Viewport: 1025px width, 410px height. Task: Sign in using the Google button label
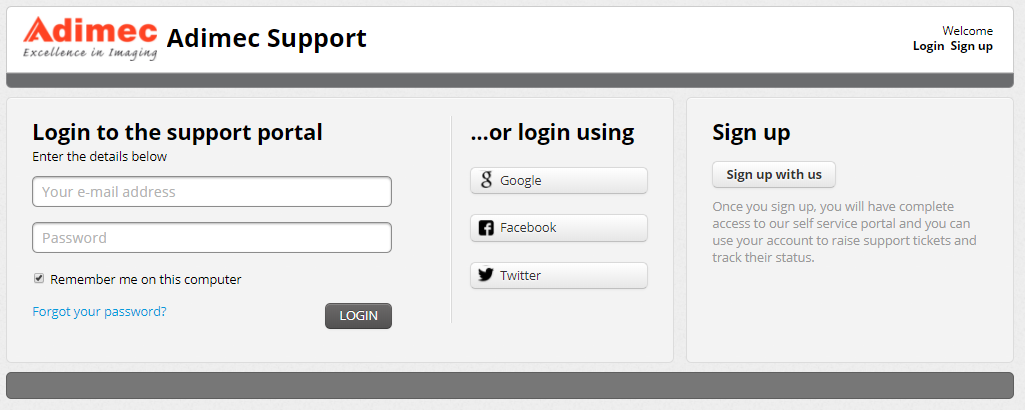[x=521, y=181]
